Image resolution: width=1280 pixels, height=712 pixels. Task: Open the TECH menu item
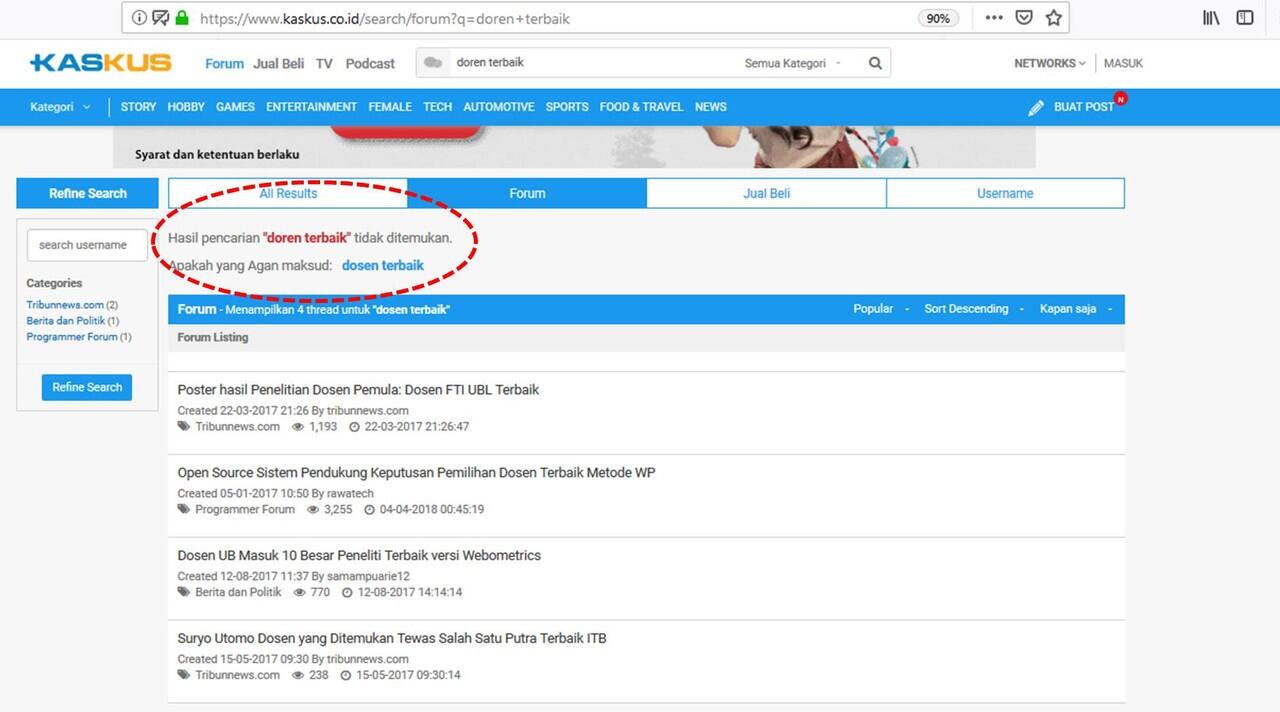click(x=437, y=107)
